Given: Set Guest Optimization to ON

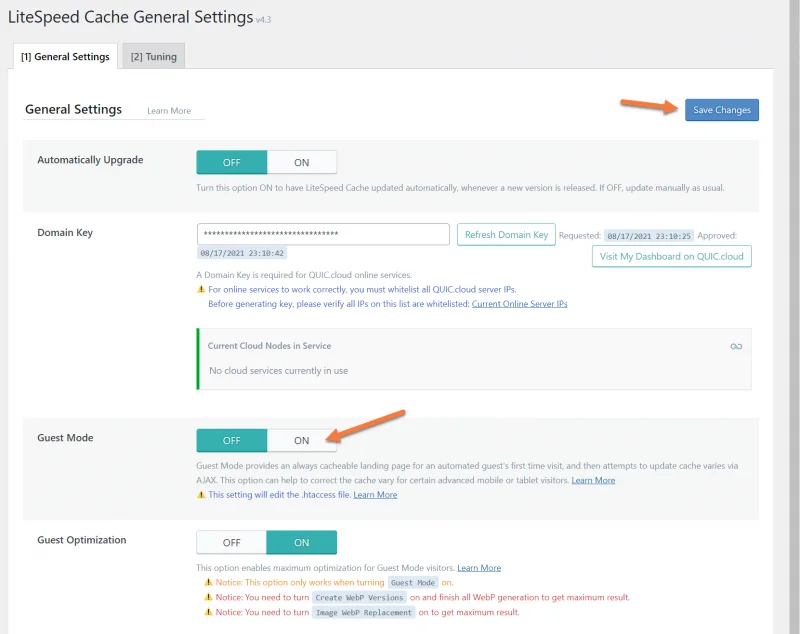Looking at the screenshot, I should 301,542.
